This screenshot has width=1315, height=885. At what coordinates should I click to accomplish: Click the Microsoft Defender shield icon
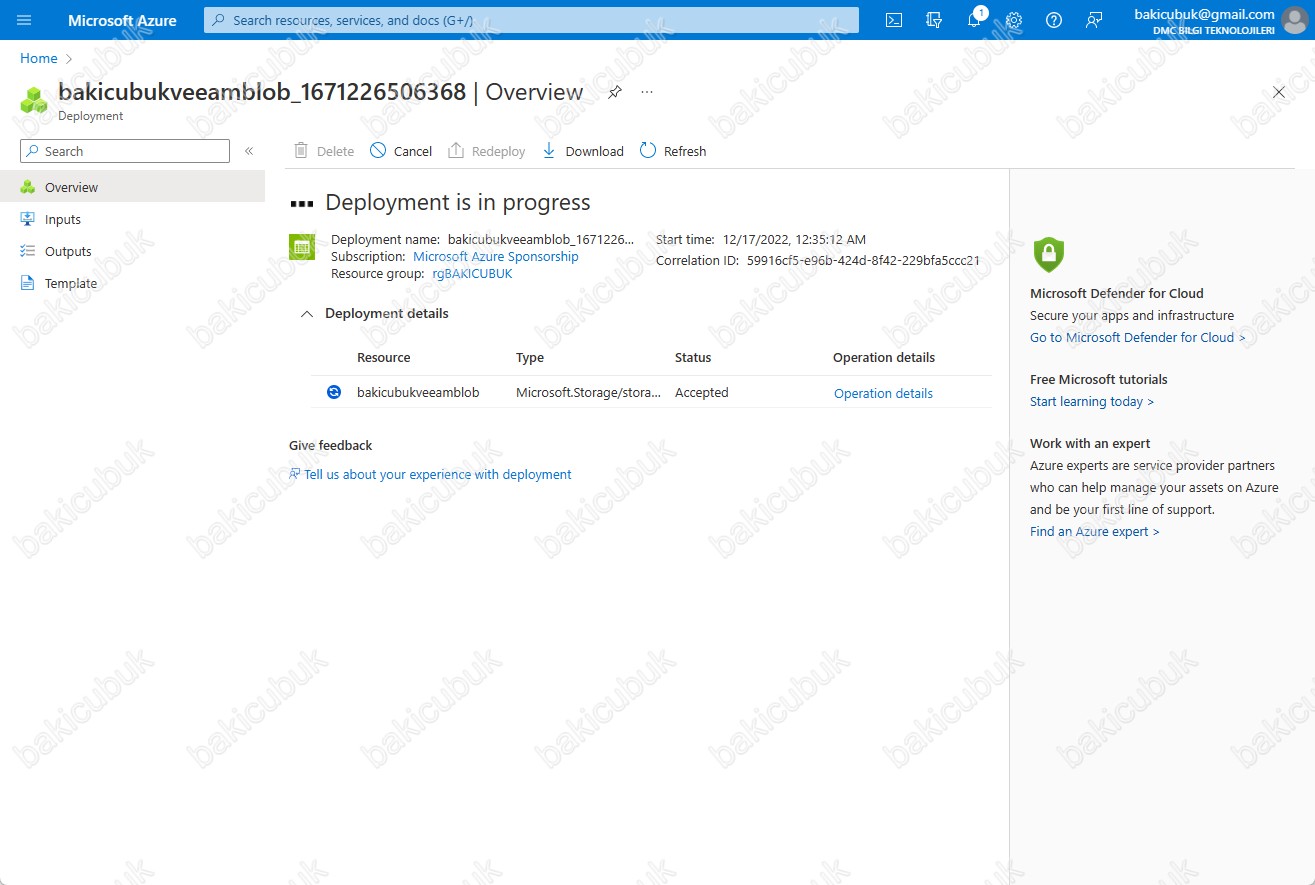(1048, 254)
